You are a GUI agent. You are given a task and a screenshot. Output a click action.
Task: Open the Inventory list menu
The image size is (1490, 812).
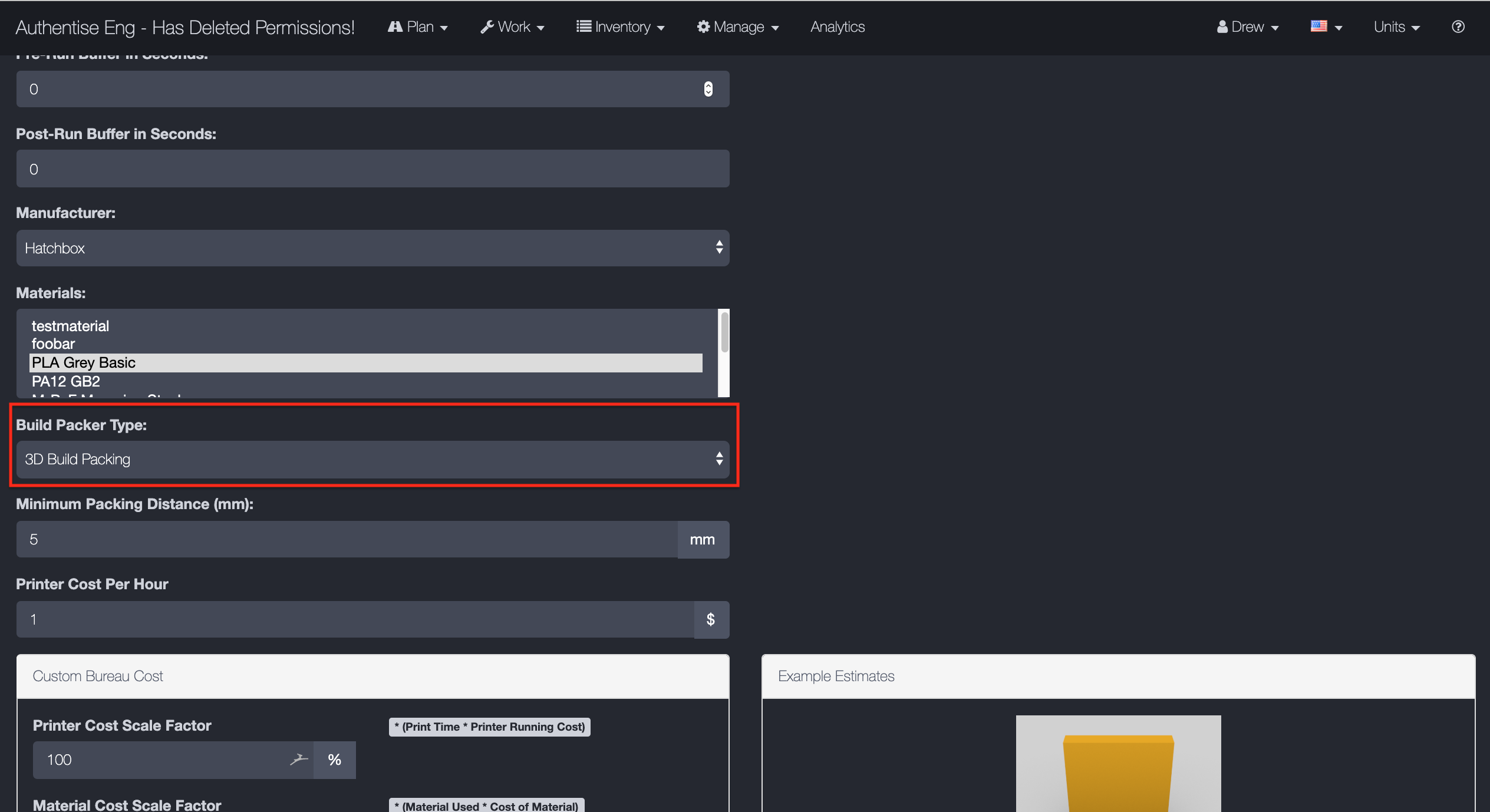(x=621, y=27)
